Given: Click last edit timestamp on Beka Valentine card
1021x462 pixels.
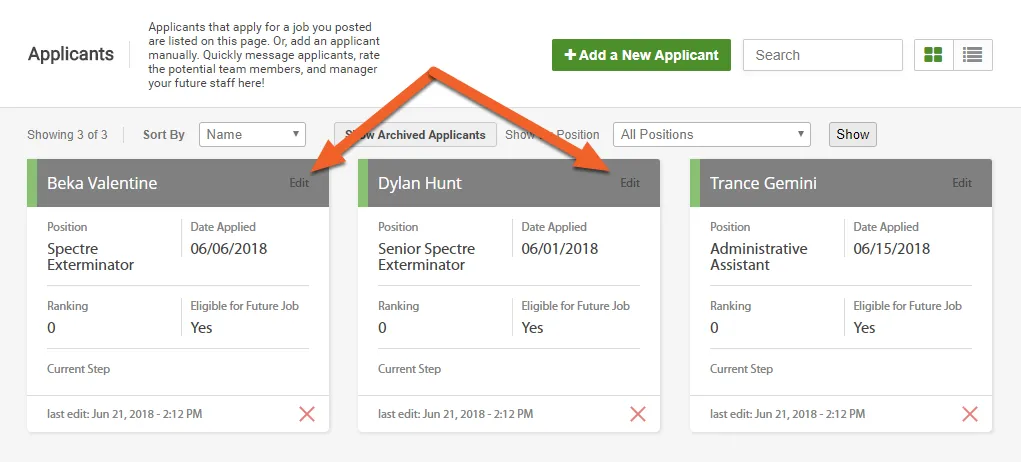Looking at the screenshot, I should click(x=125, y=413).
